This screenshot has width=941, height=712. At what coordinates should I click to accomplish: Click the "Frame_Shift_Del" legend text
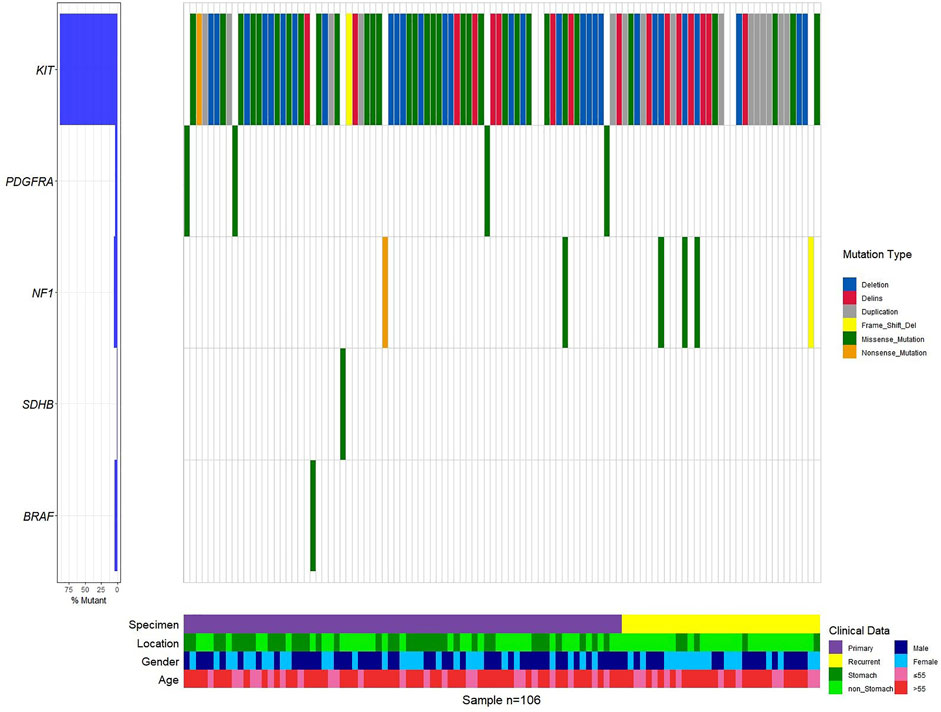(889, 325)
